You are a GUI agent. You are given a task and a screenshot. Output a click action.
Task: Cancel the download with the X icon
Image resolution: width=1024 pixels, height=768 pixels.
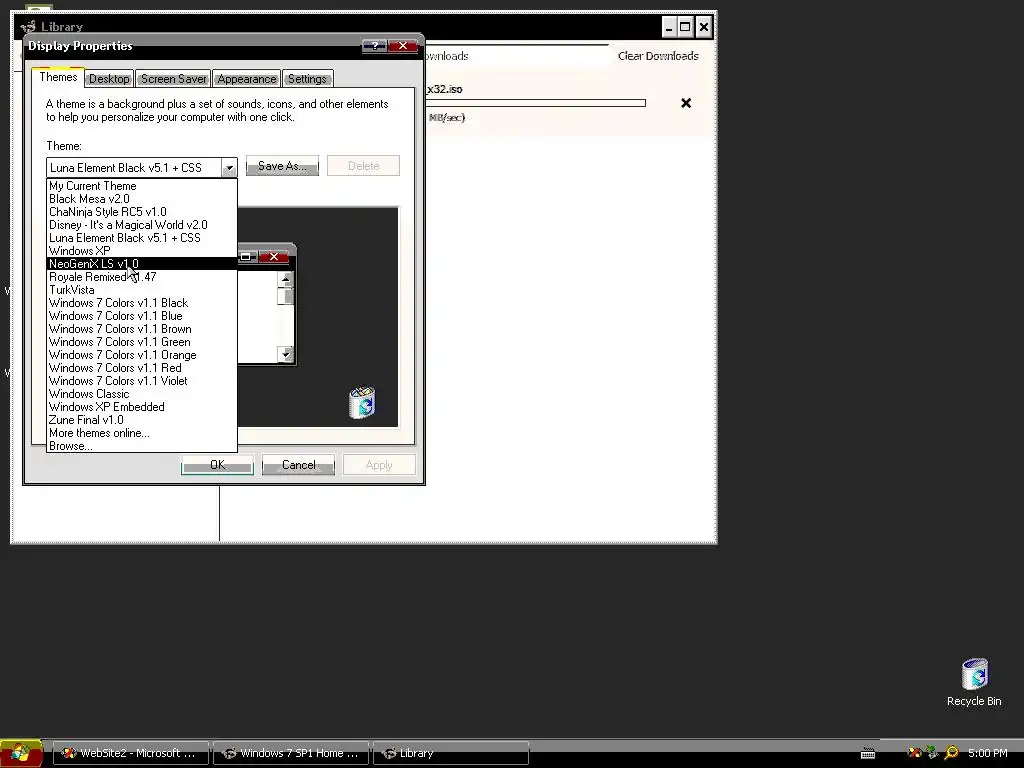click(x=686, y=103)
